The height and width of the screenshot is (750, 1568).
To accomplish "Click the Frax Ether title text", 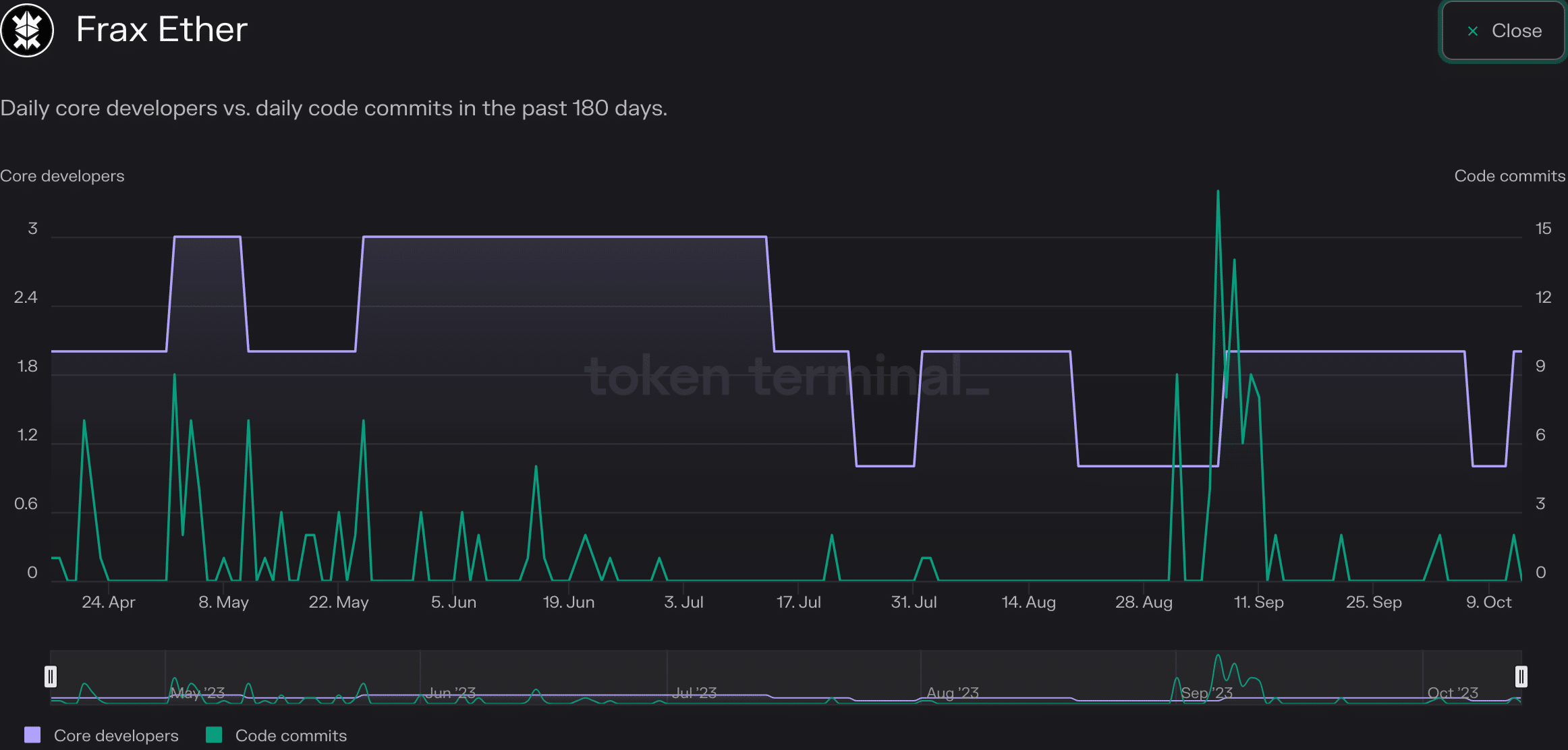I will 162,30.
